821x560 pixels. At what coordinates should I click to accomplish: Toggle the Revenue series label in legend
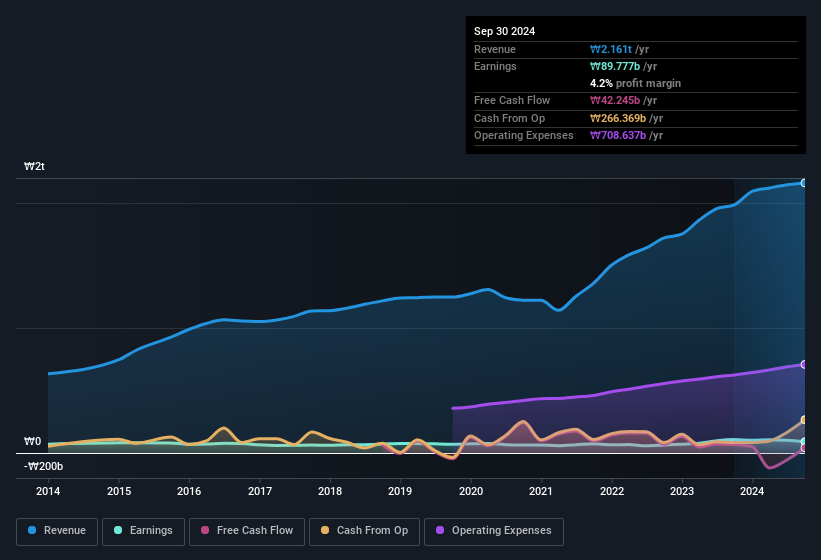point(63,531)
